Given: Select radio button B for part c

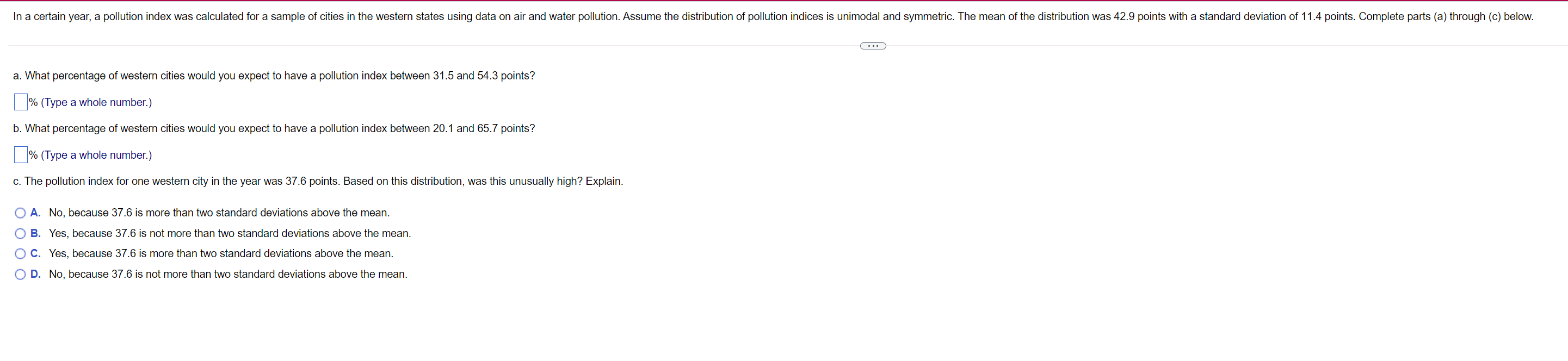Looking at the screenshot, I should [x=20, y=233].
